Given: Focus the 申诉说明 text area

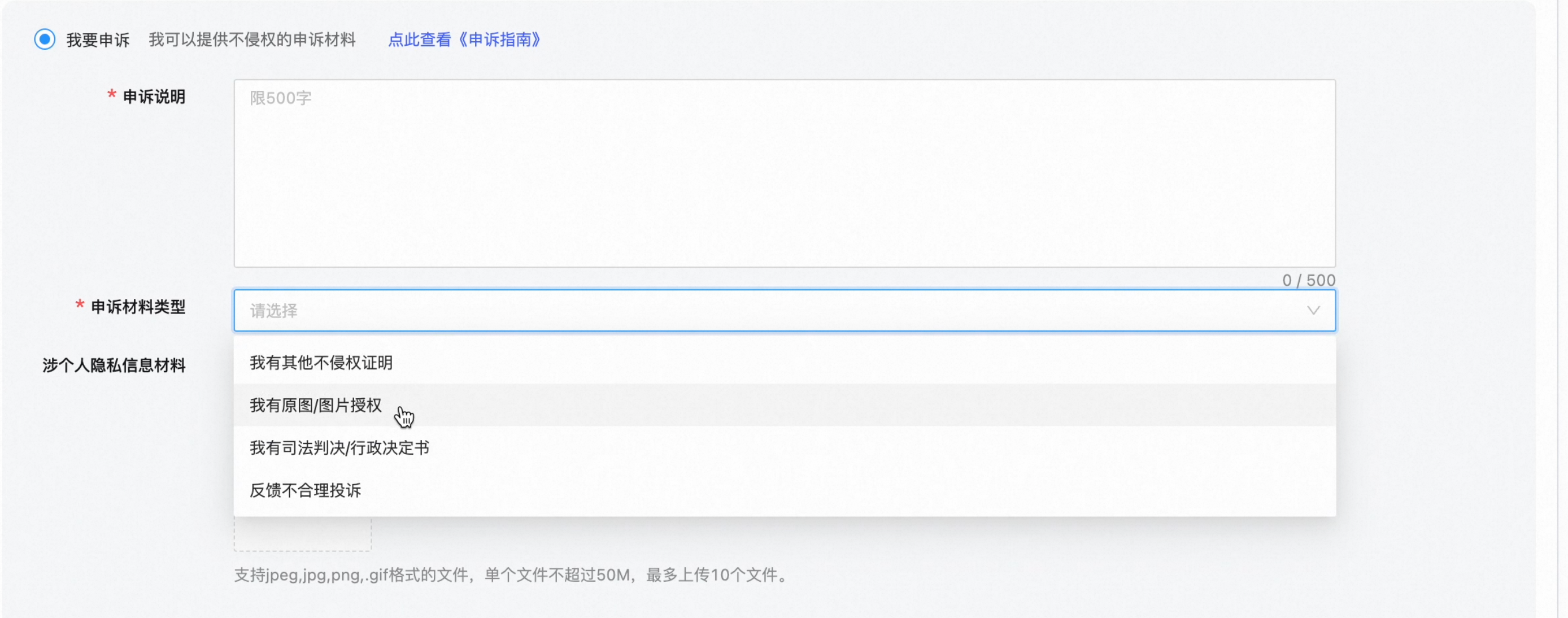Looking at the screenshot, I should point(785,173).
